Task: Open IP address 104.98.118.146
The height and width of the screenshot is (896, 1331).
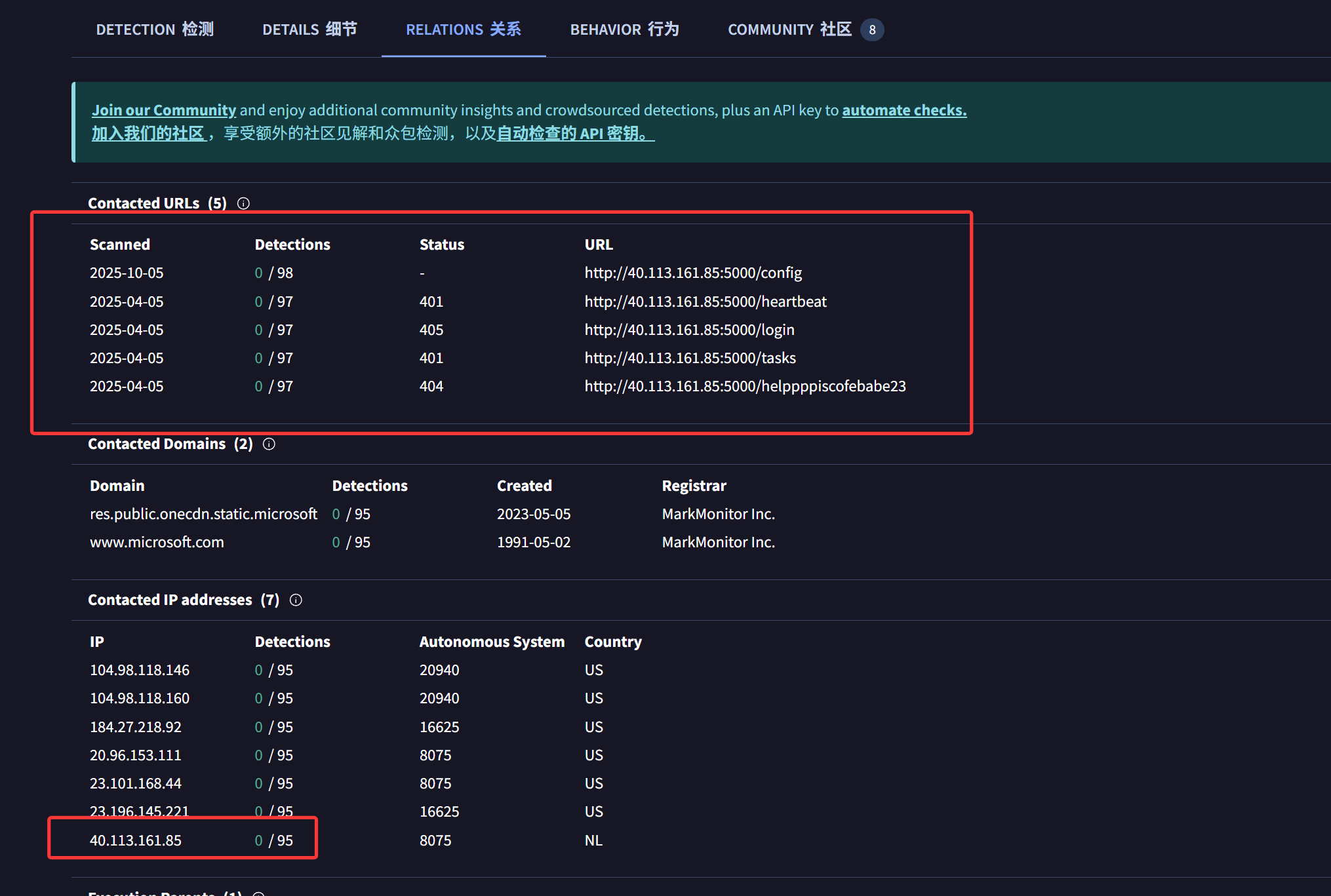Action: click(x=140, y=670)
